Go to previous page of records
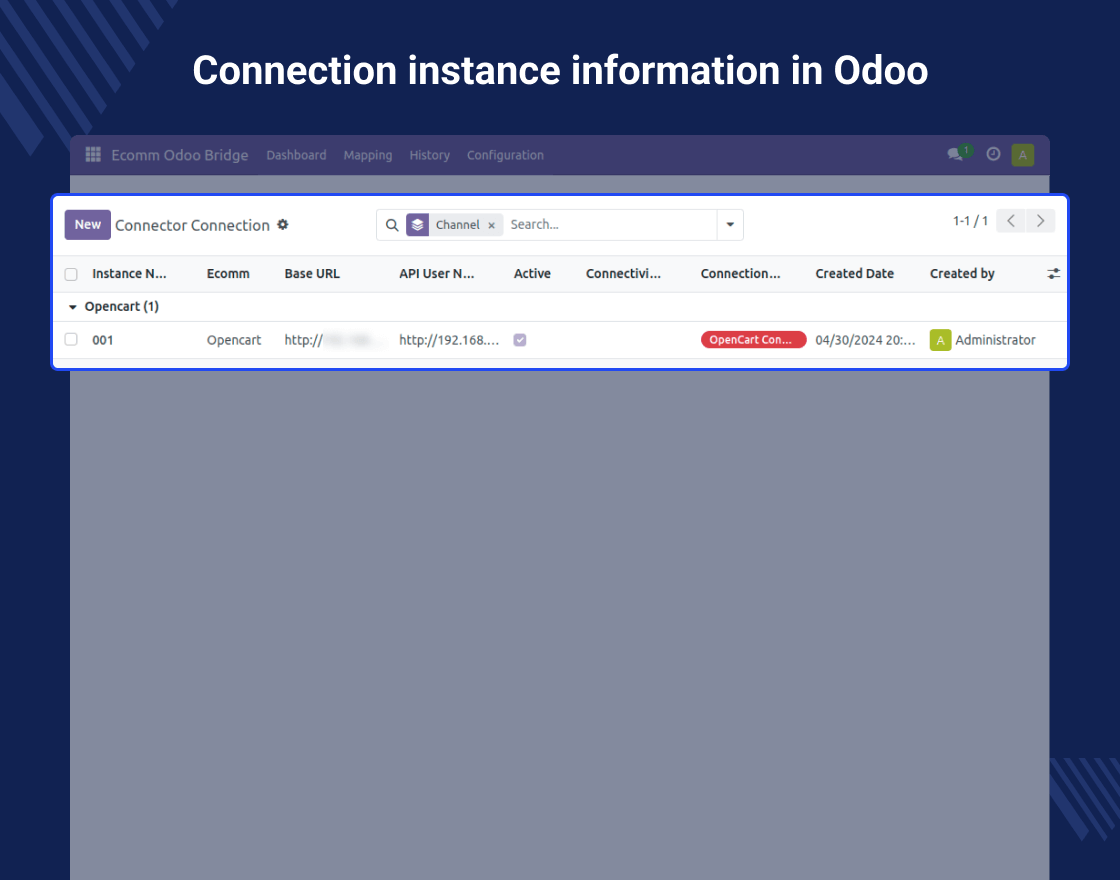1120x880 pixels. tap(1011, 221)
